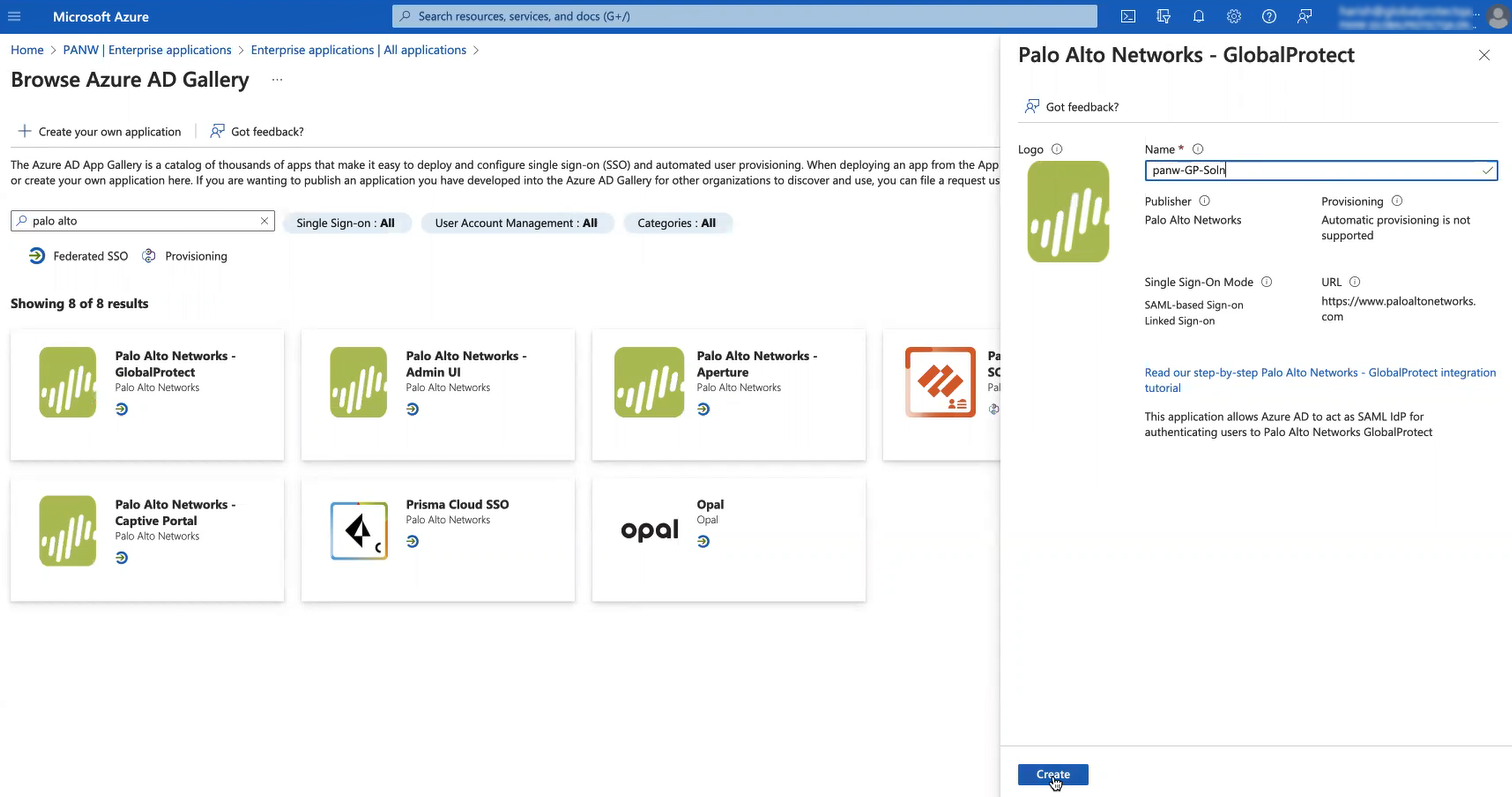Show info tooltip next to Provisioning
Screen dimensions: 1512x797
point(1397,201)
